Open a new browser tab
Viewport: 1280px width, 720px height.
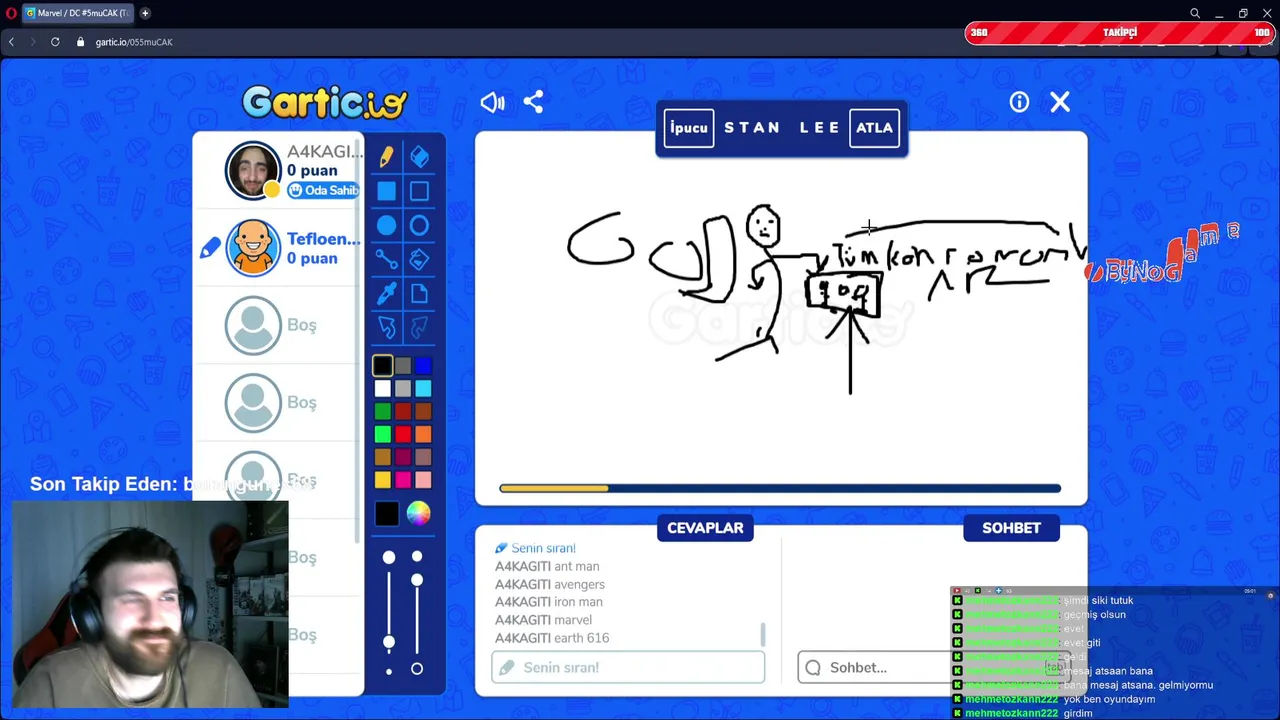point(145,13)
